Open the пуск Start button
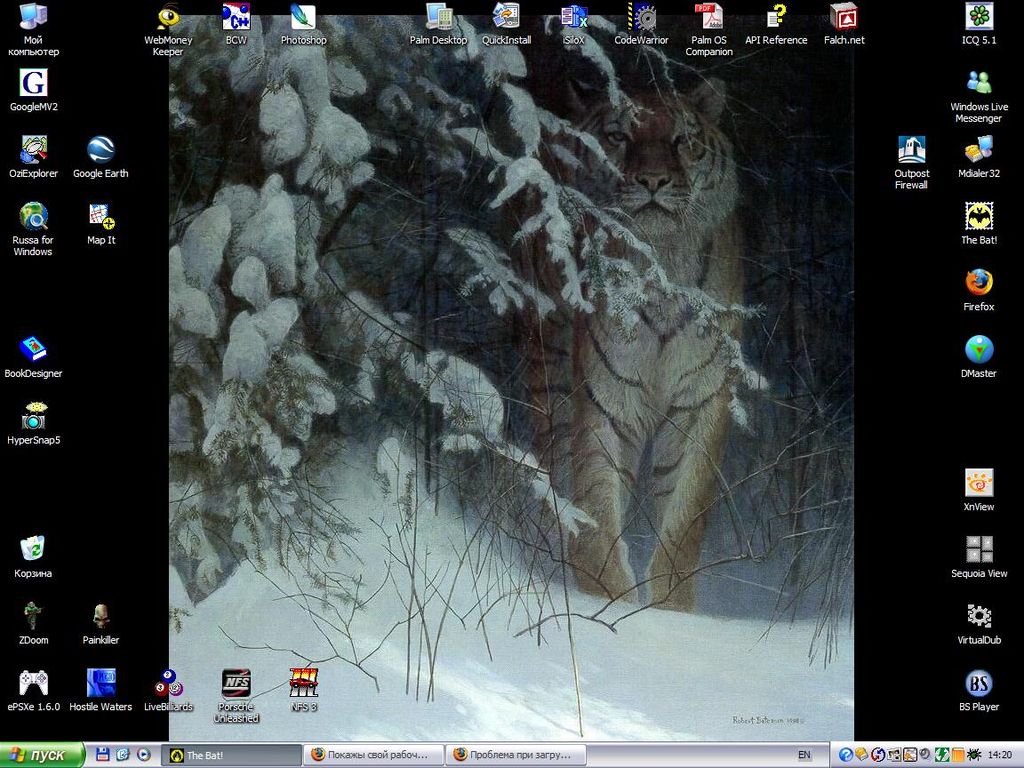 point(41,755)
